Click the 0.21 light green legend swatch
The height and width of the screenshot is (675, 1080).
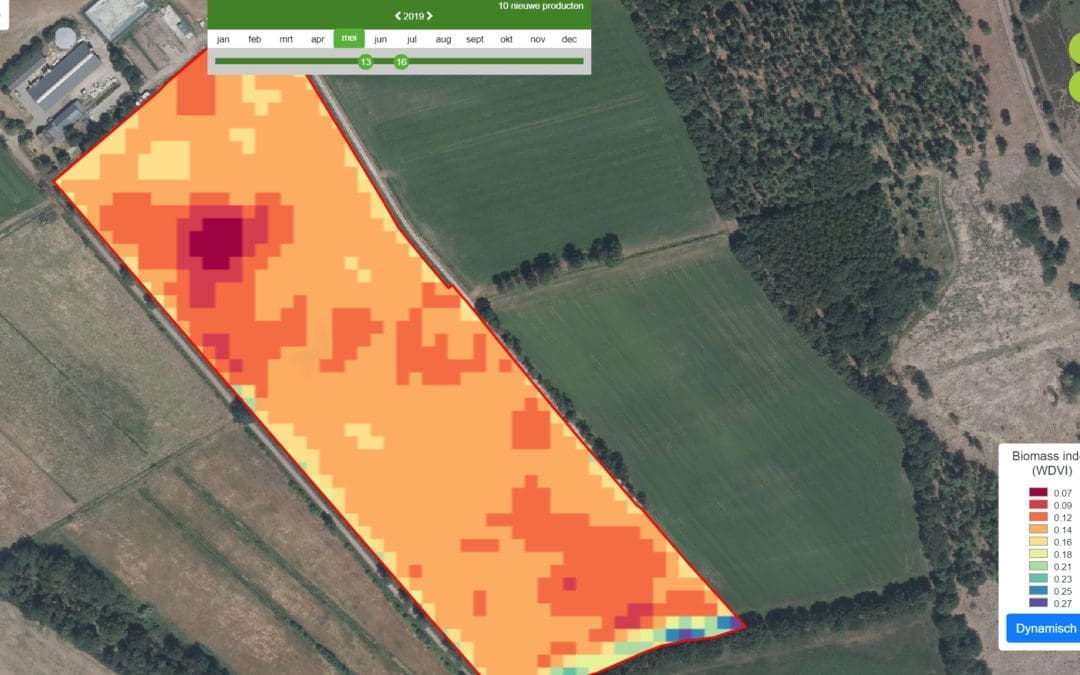point(1040,567)
